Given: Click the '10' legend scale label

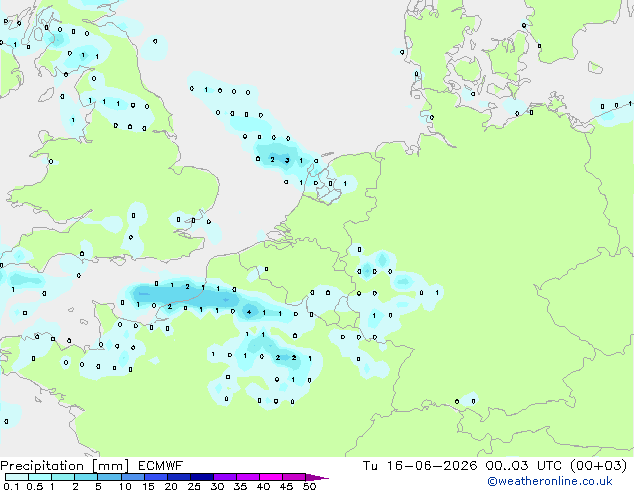Looking at the screenshot, I should point(125,486).
